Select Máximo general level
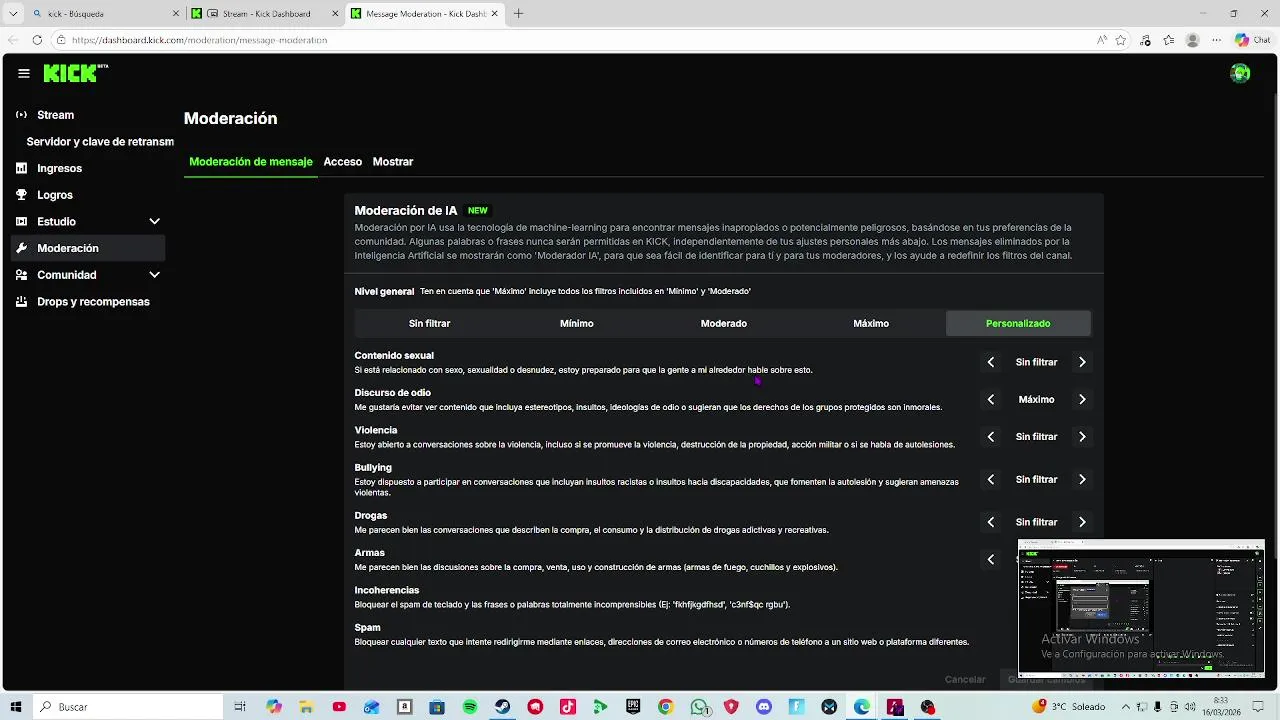The width and height of the screenshot is (1280, 720). (871, 323)
